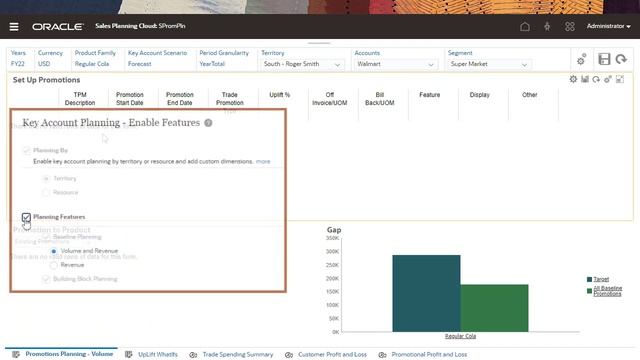The image size is (640, 360).
Task: Click the Bill Back/UOM column header
Action: click(x=380, y=99)
